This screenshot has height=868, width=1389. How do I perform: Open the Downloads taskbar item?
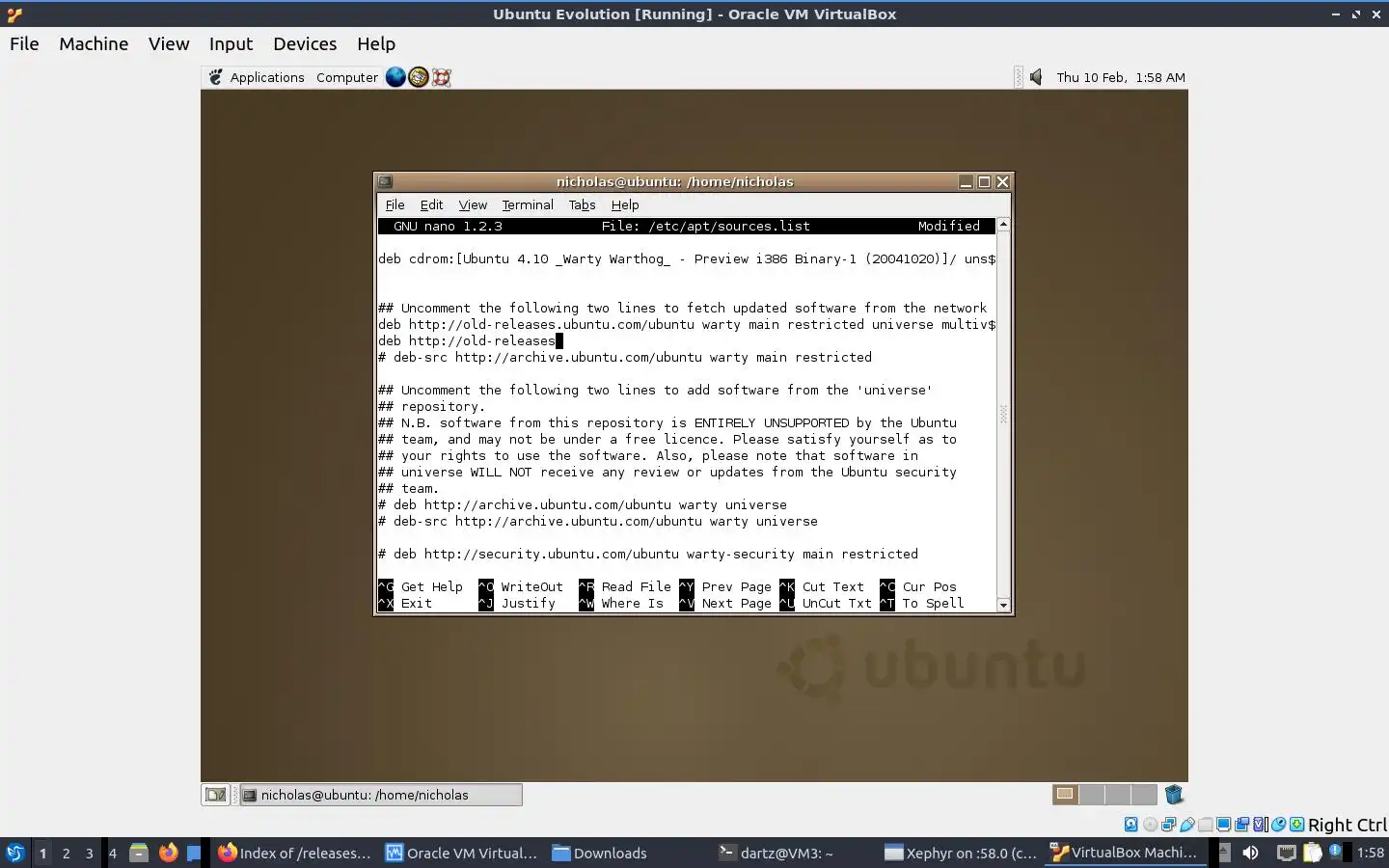click(x=599, y=853)
